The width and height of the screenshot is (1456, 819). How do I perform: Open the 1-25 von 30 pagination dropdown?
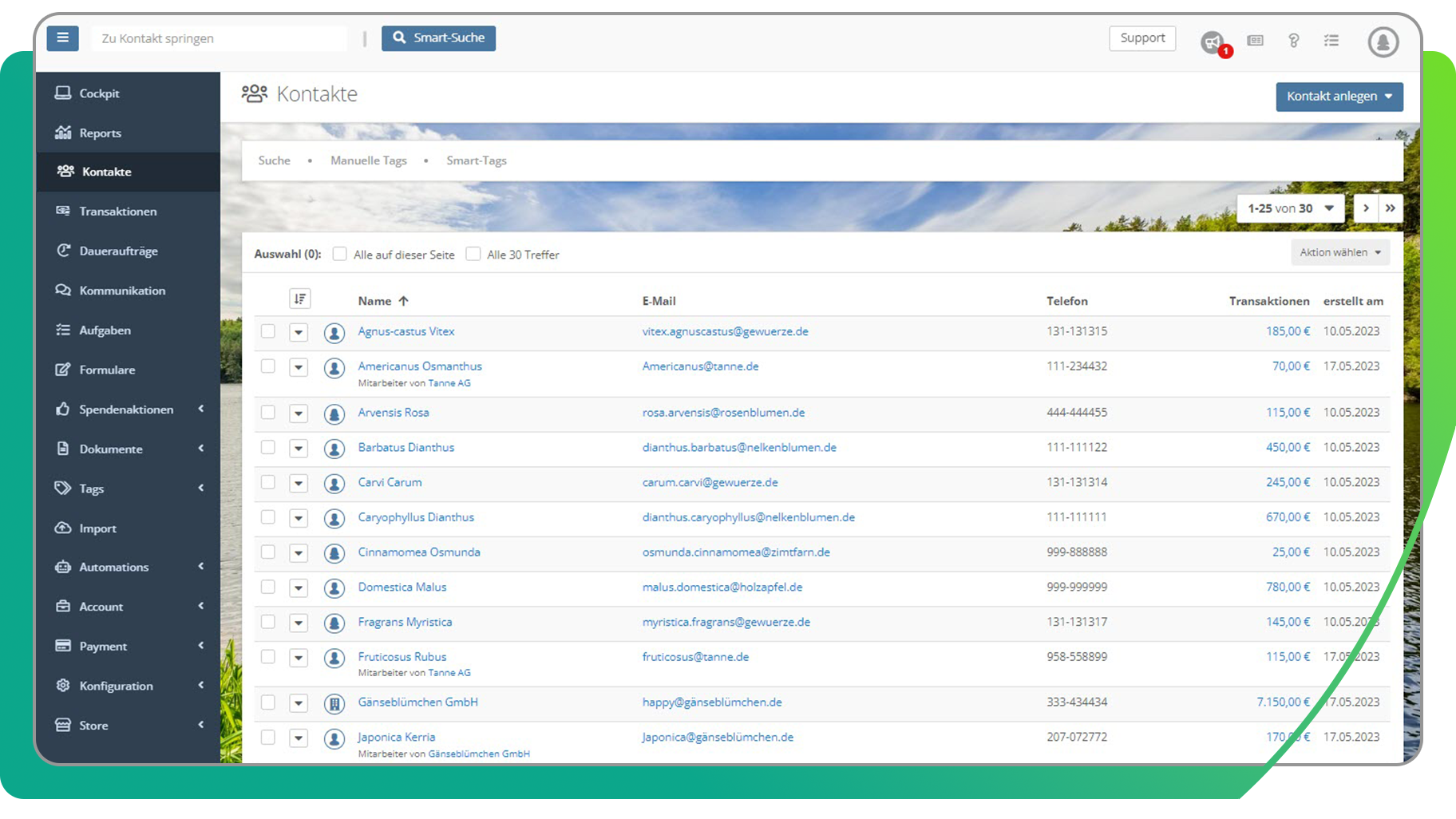[x=1289, y=208]
